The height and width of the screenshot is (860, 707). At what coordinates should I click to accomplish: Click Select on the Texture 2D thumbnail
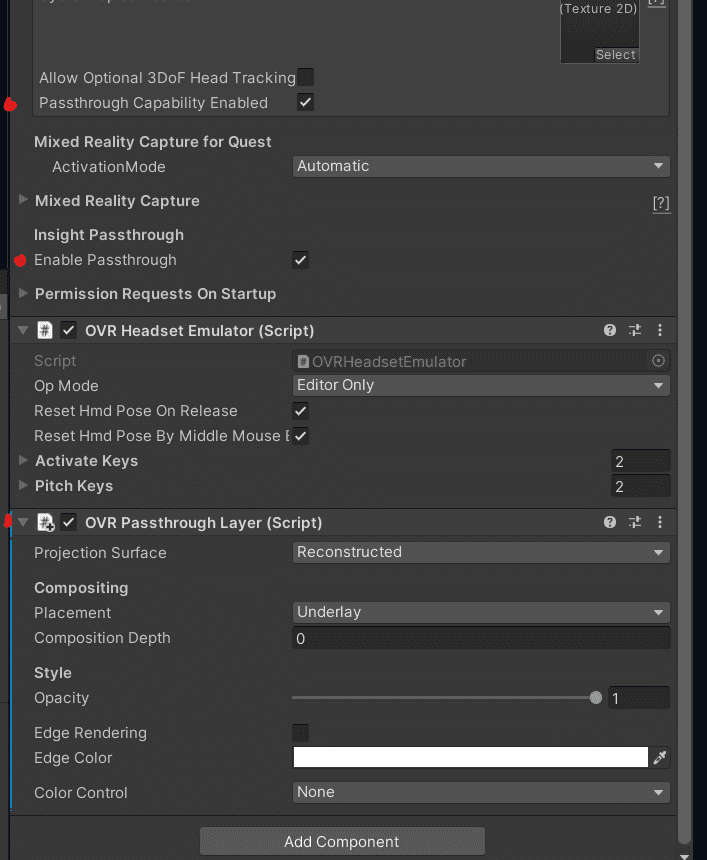coord(615,55)
